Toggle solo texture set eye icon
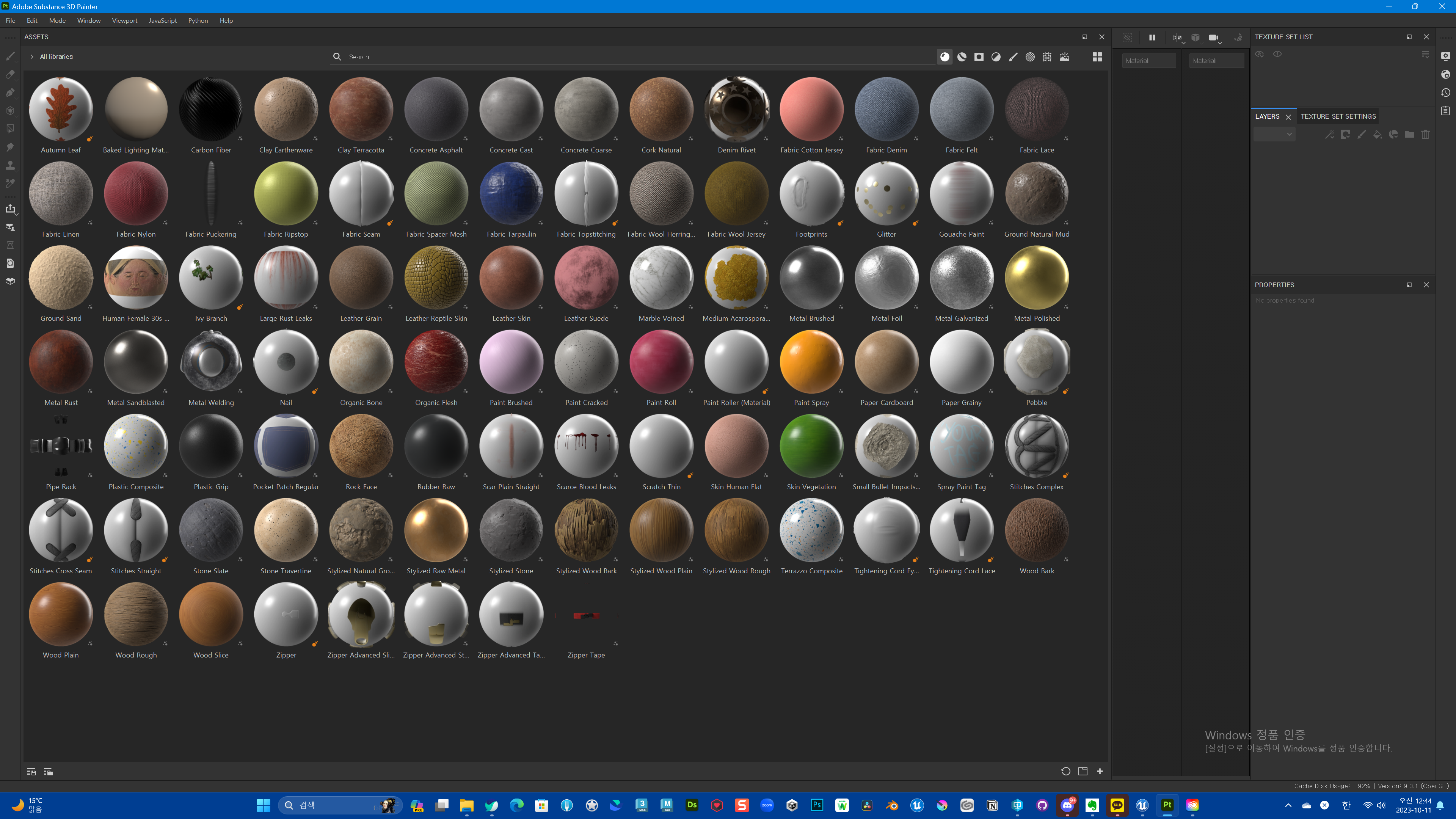 pos(1277,54)
